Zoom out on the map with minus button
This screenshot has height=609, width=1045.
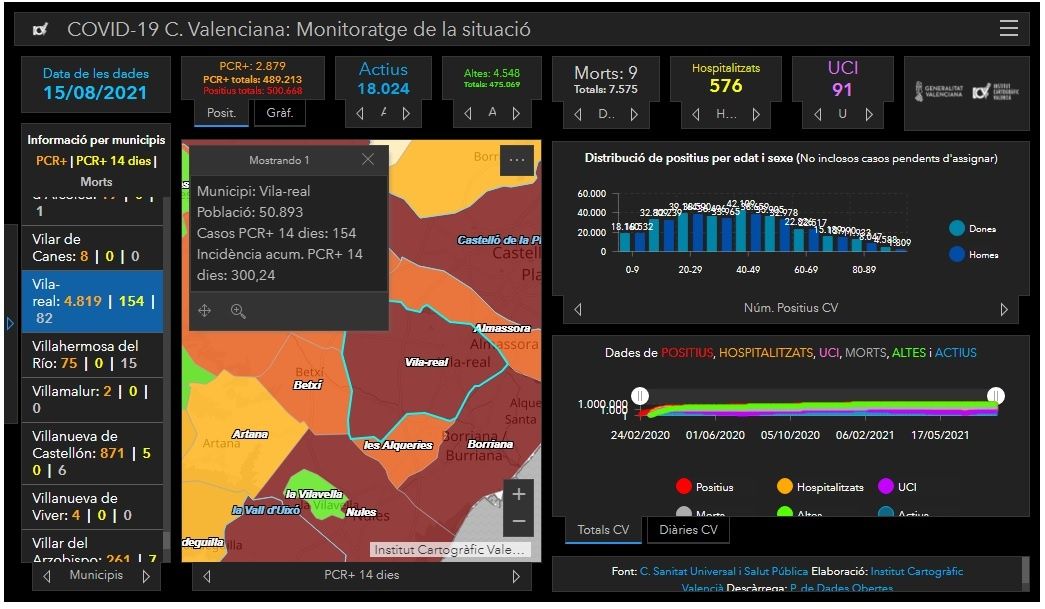[x=518, y=521]
